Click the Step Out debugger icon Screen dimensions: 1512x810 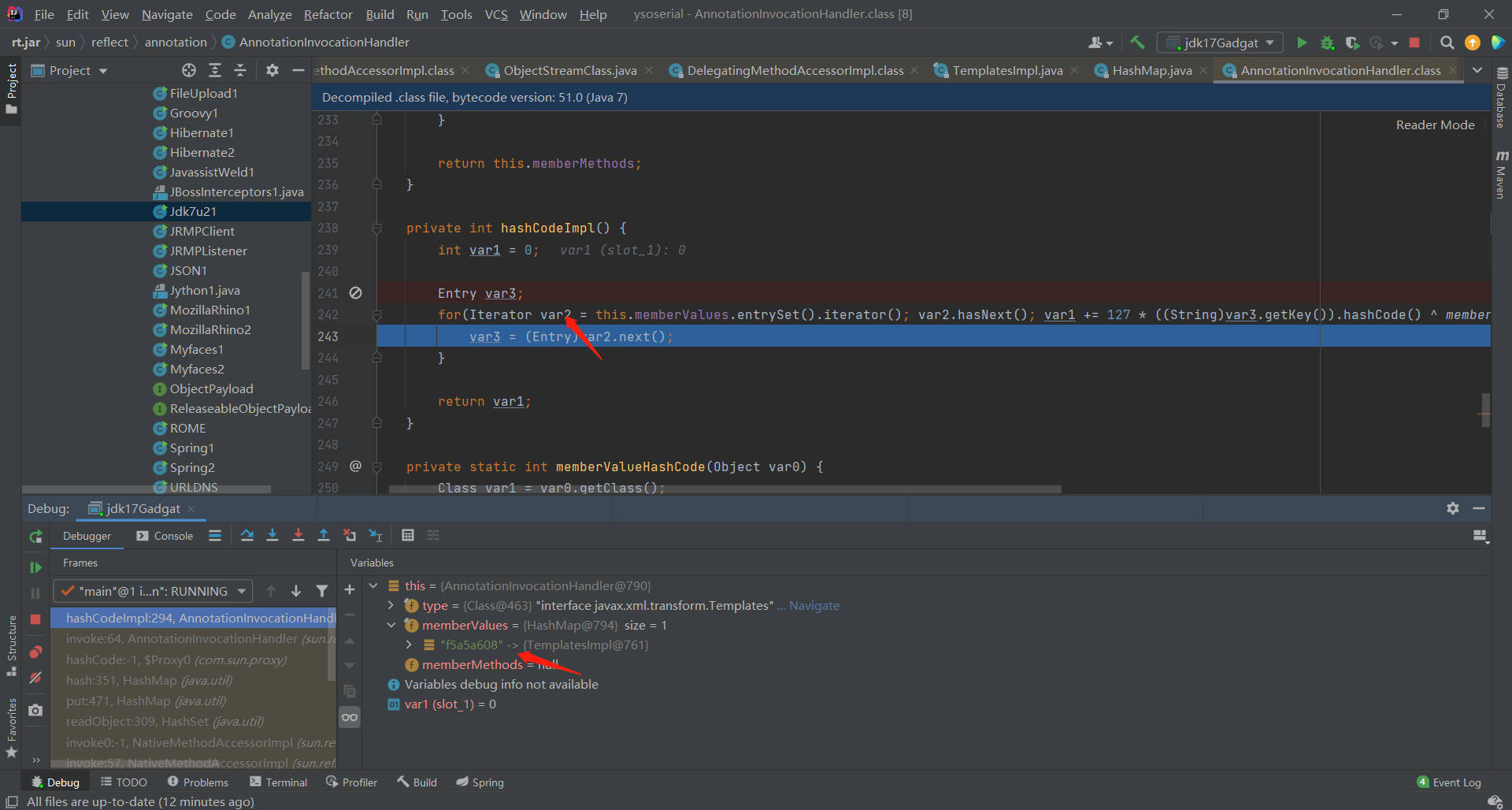pyautogui.click(x=323, y=535)
